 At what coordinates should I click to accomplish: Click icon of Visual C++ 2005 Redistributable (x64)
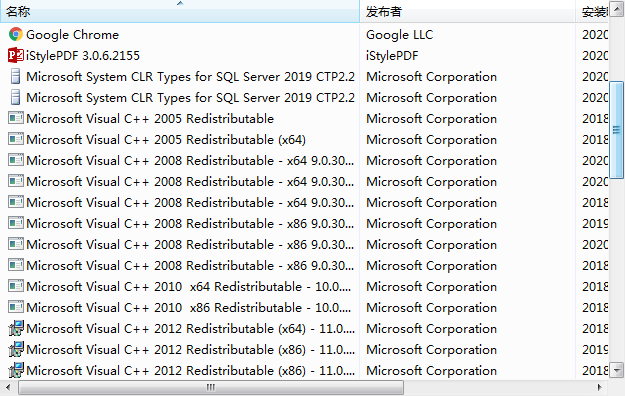[16, 140]
